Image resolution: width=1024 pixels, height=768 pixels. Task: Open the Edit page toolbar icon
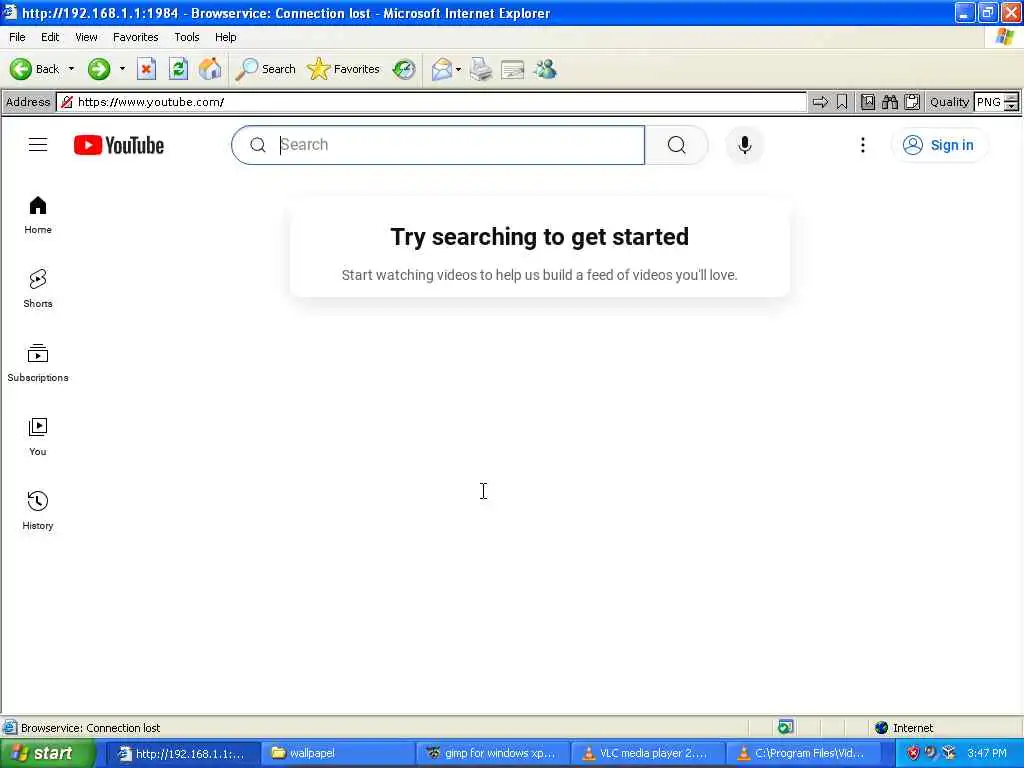(513, 69)
